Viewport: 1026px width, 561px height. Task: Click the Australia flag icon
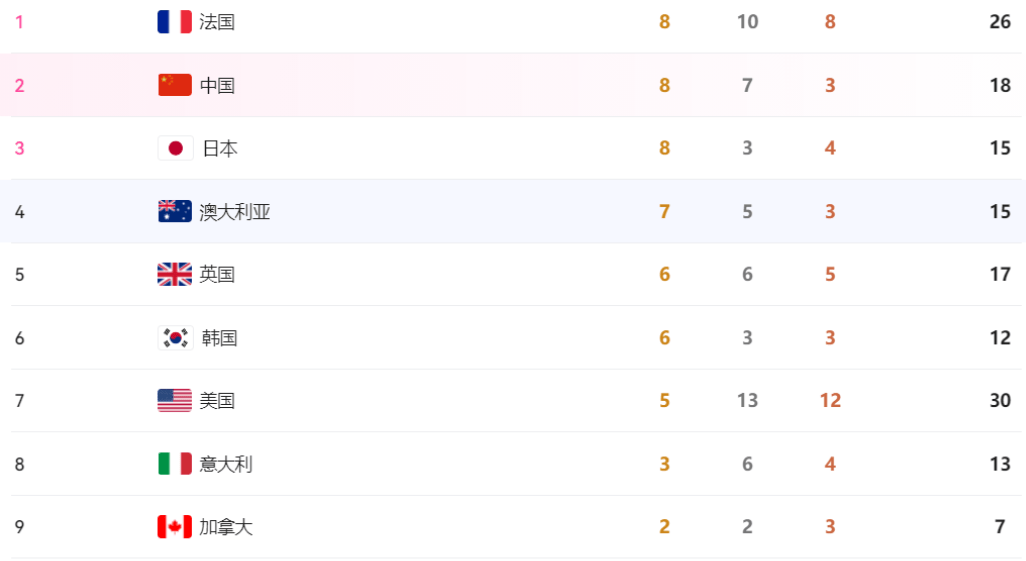175,211
